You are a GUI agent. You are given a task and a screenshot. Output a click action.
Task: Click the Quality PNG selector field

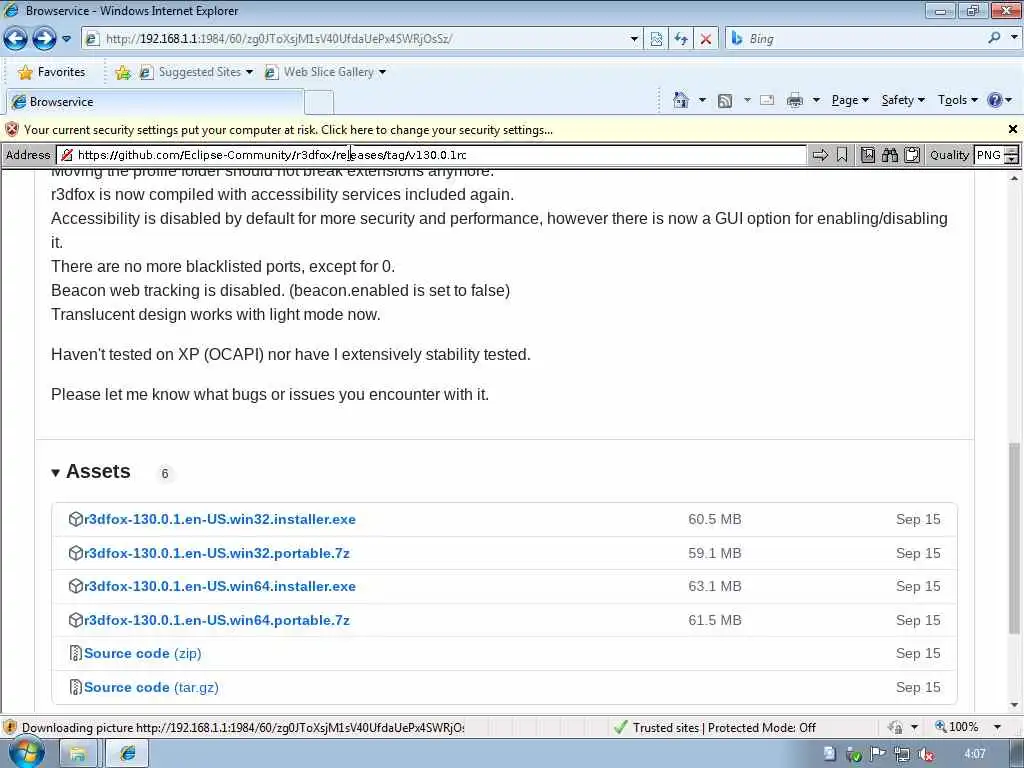(990, 155)
